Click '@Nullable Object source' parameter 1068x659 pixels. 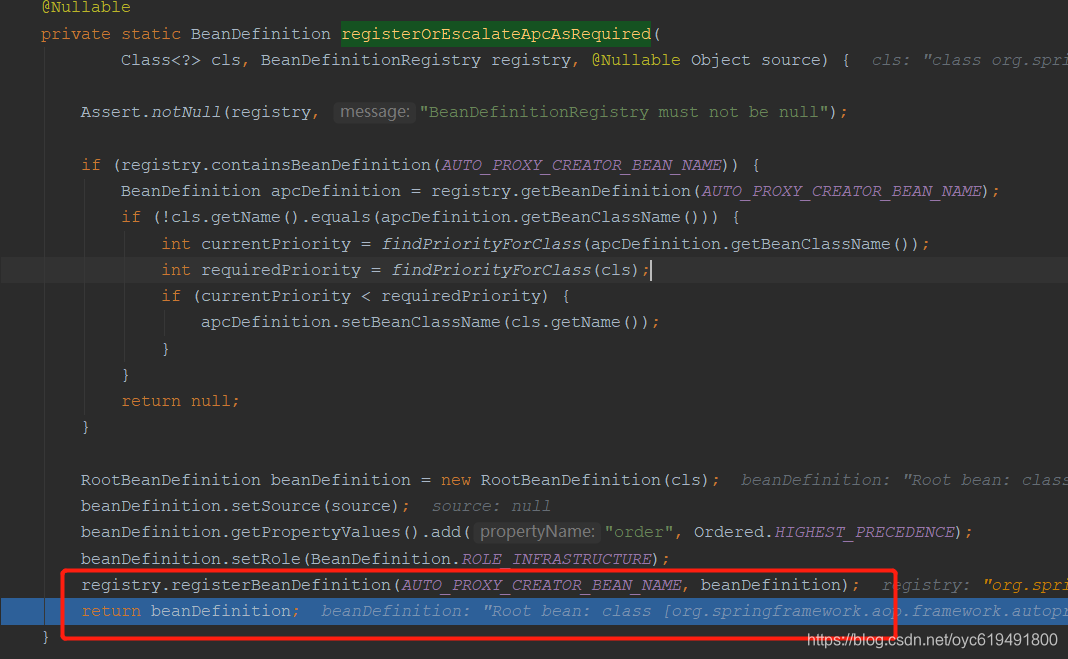click(706, 60)
